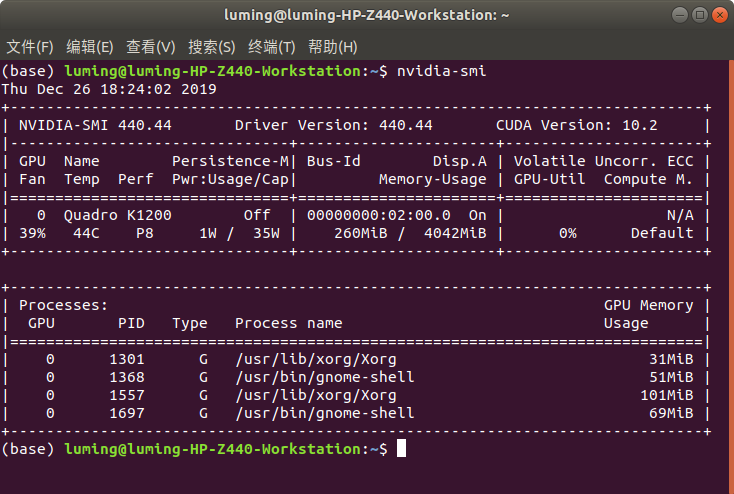734x494 pixels.
Task: Click the 0% GPU utilization value
Action: 567,233
